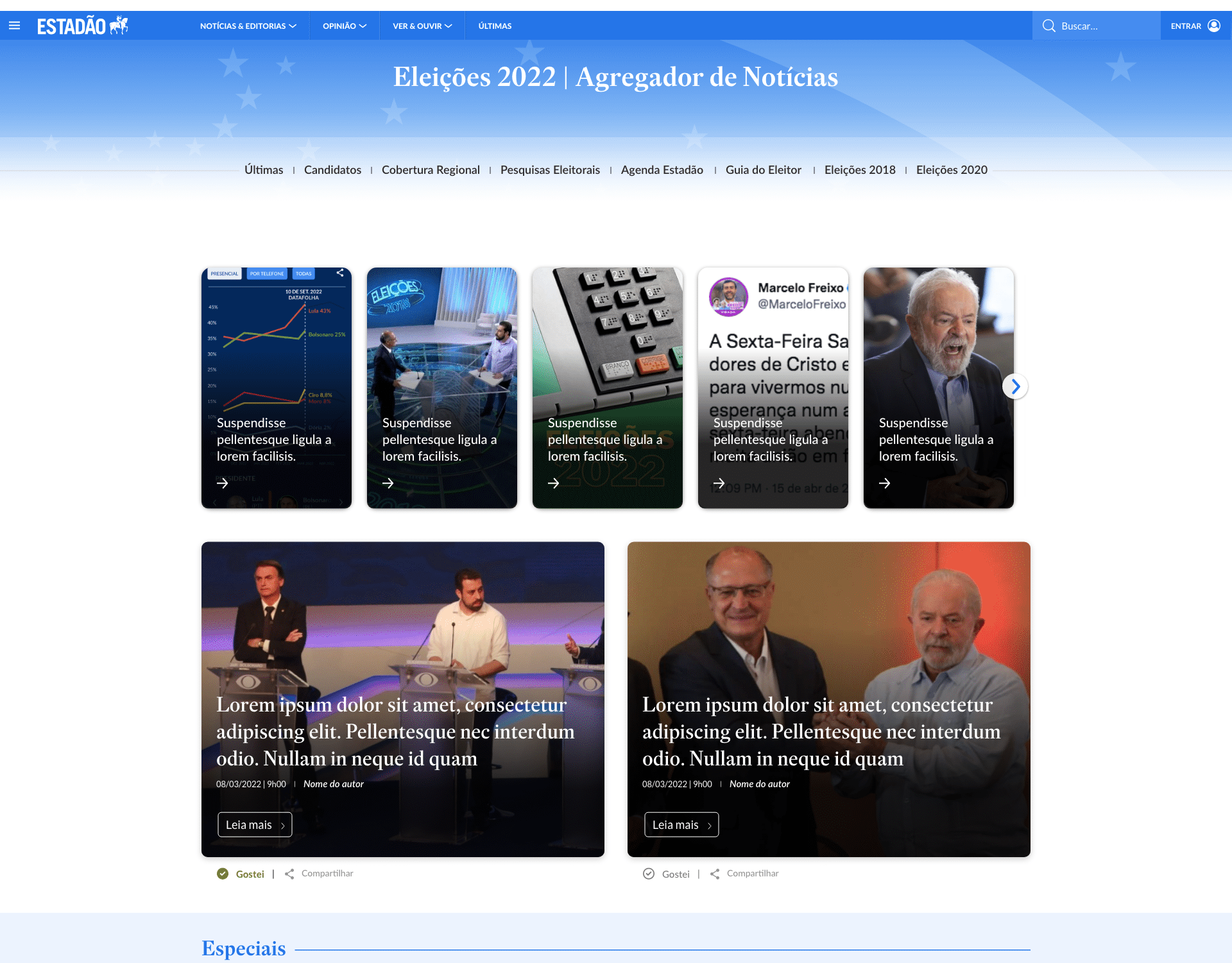Click share icon on poll chart card
The image size is (1232, 963).
340,273
